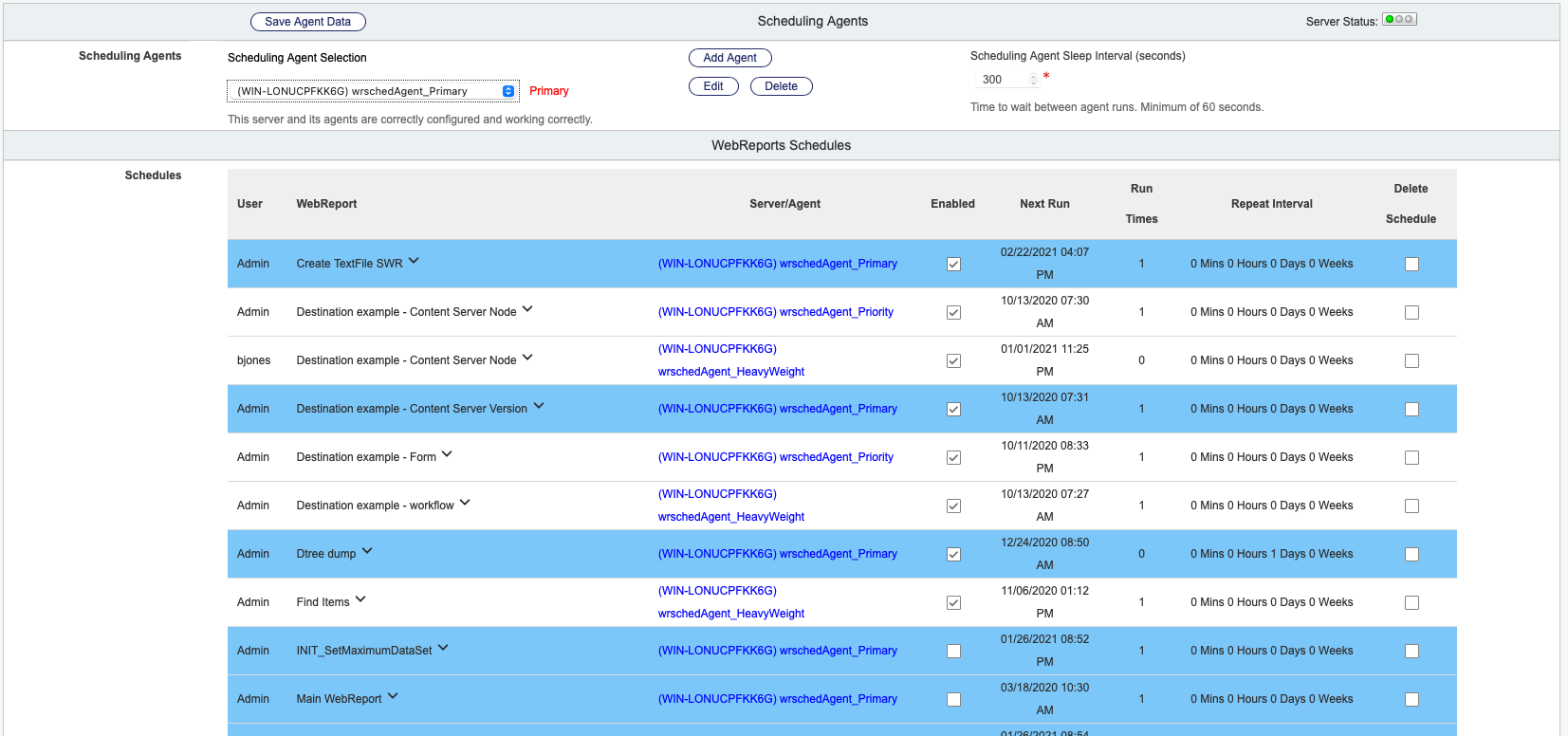Open wrschedAgent_Primary link for INIT_SetMaximumDataSet
The image size is (1568, 736).
tap(778, 651)
